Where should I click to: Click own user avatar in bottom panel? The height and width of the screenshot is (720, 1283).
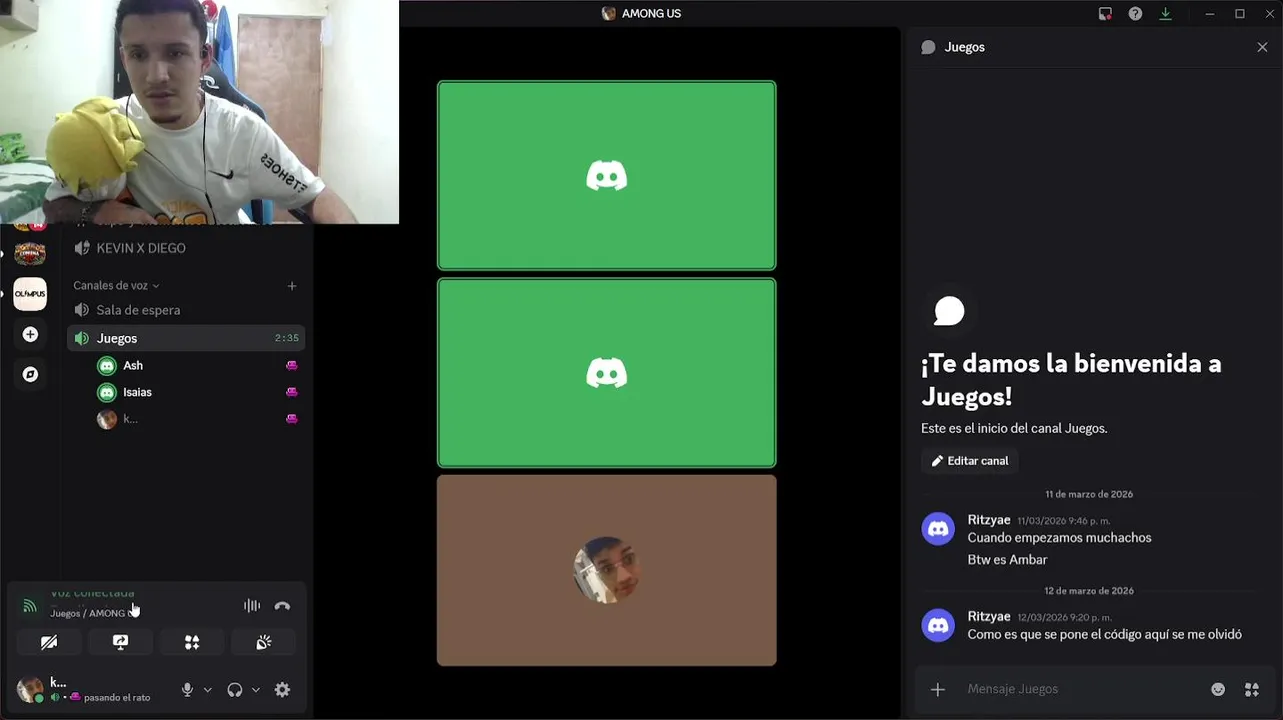30,689
